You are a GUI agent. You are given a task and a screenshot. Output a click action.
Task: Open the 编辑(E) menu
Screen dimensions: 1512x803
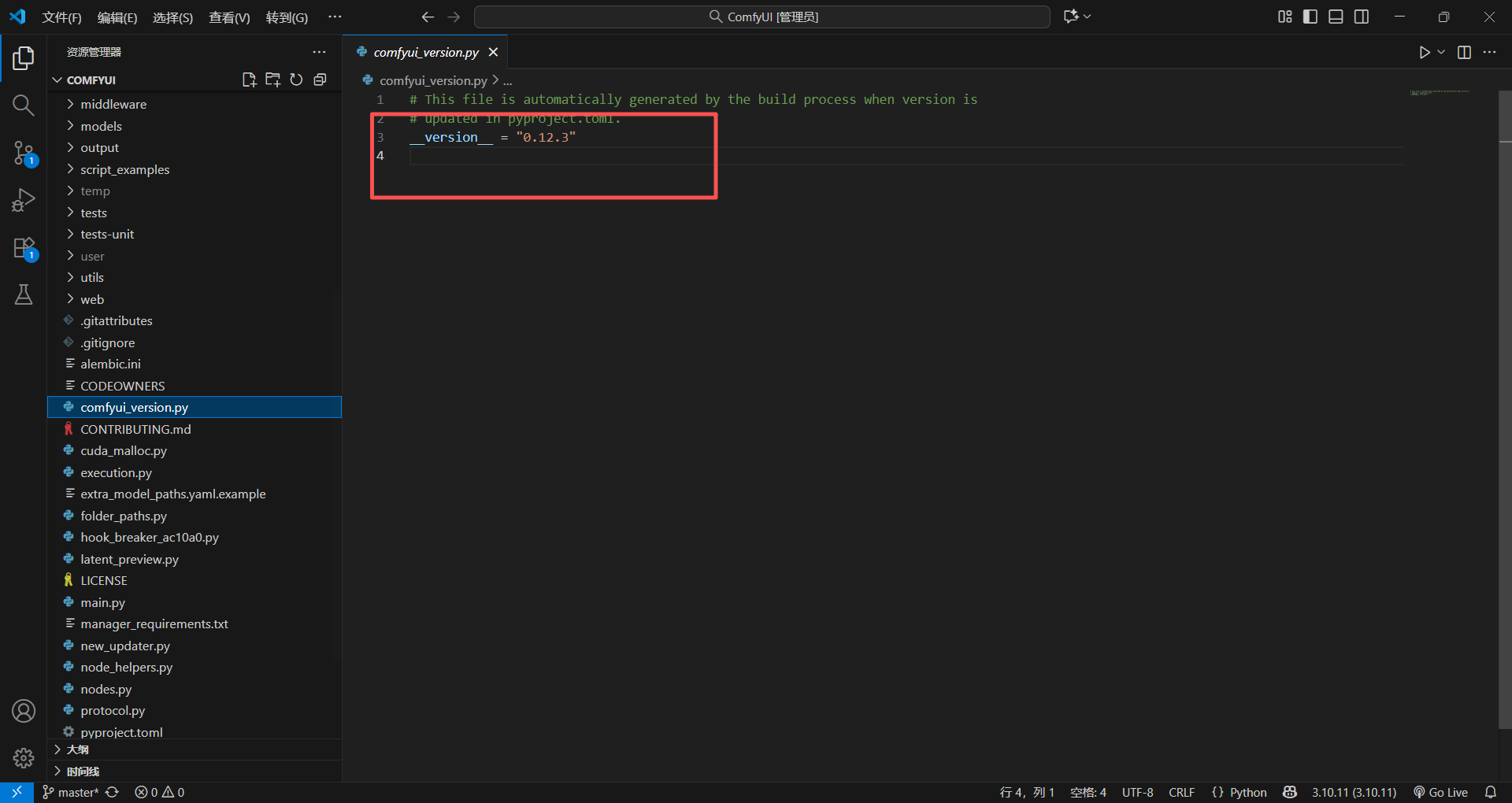(117, 17)
